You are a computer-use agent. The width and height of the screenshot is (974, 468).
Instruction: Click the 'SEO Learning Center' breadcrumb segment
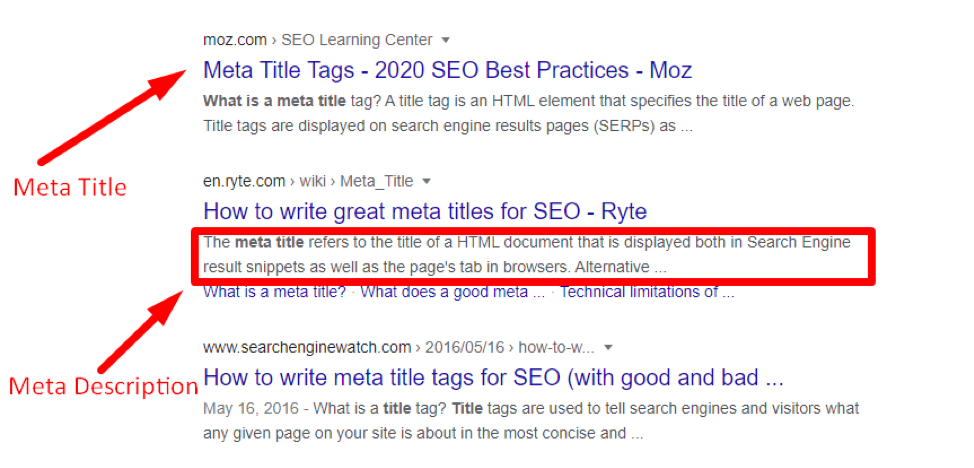coord(357,40)
